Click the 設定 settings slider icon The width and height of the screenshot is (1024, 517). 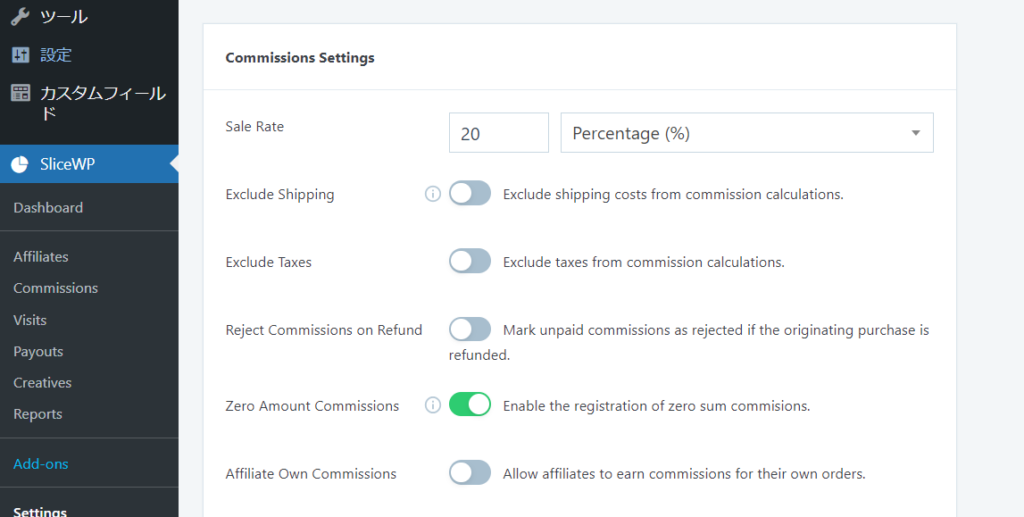(20, 55)
